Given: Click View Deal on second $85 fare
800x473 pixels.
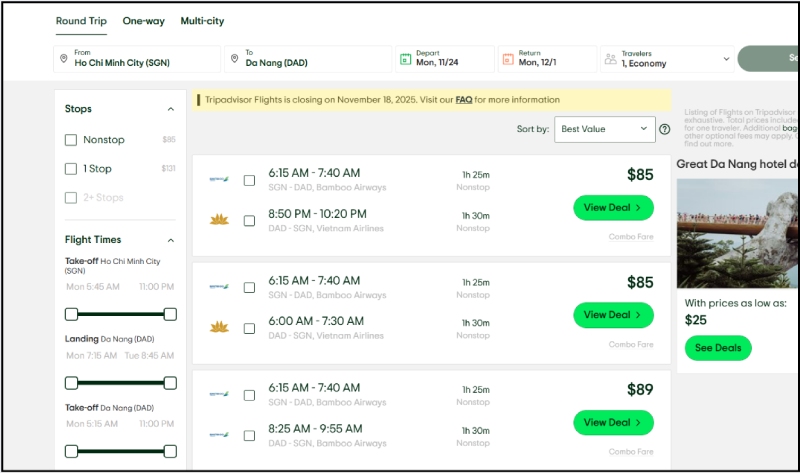Looking at the screenshot, I should tap(613, 315).
